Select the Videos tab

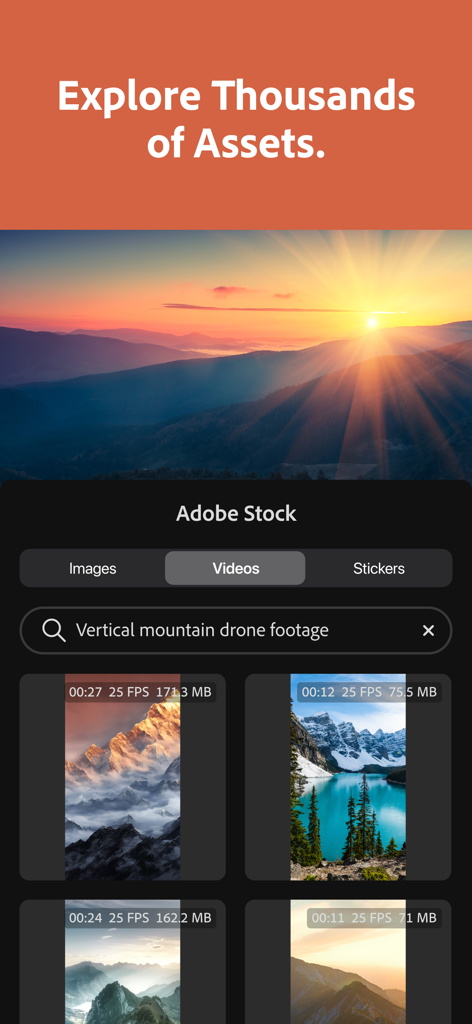coord(235,568)
